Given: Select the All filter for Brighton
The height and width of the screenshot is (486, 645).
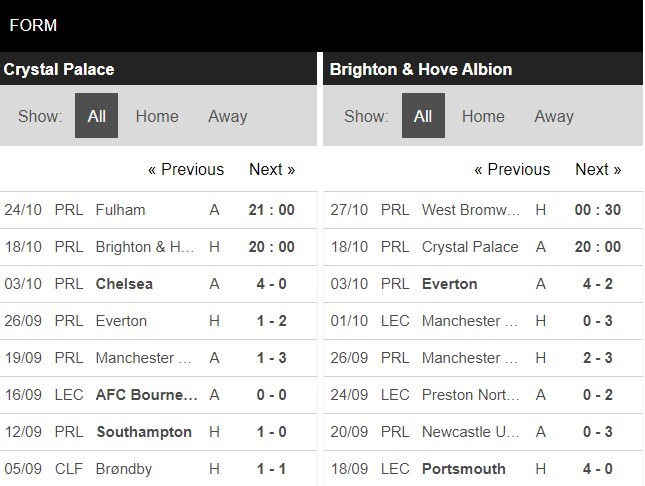Looking at the screenshot, I should (x=423, y=116).
